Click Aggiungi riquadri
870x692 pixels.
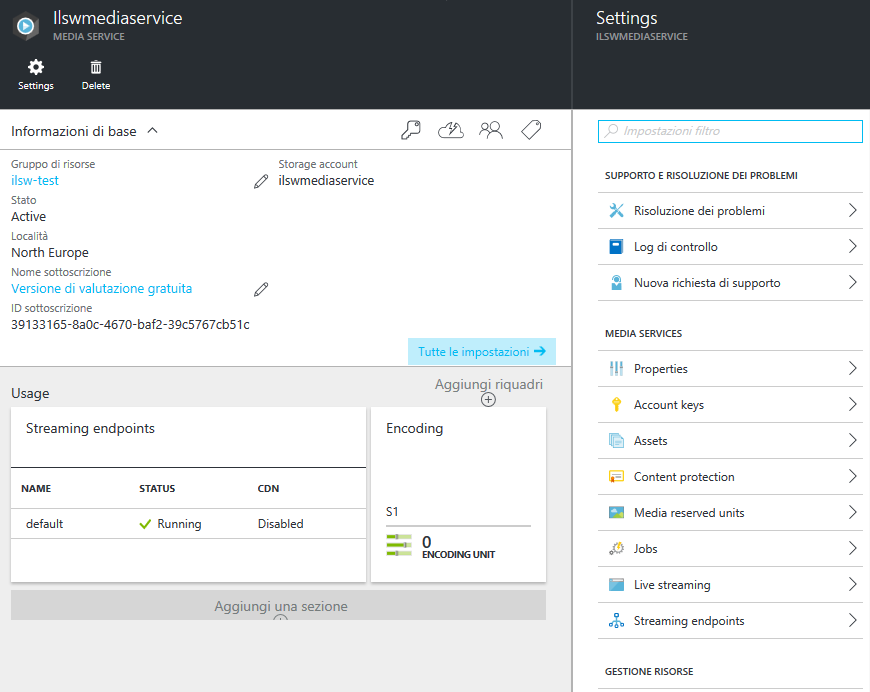[488, 384]
